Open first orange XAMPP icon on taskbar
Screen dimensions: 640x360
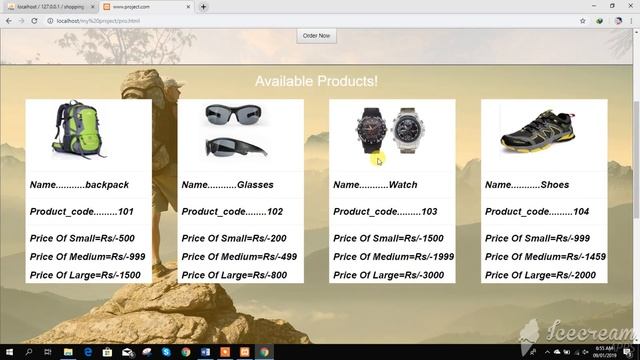[225, 352]
